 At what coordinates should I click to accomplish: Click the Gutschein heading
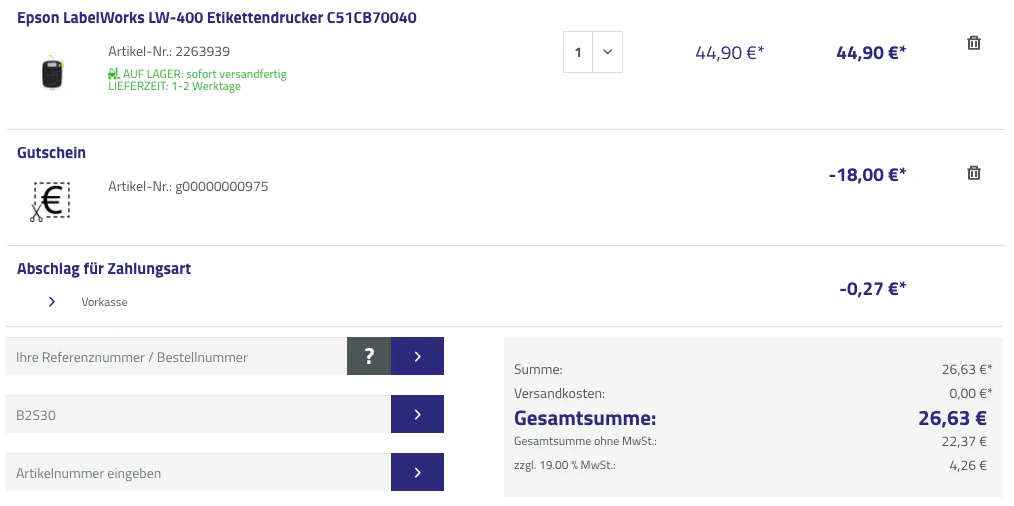(51, 153)
